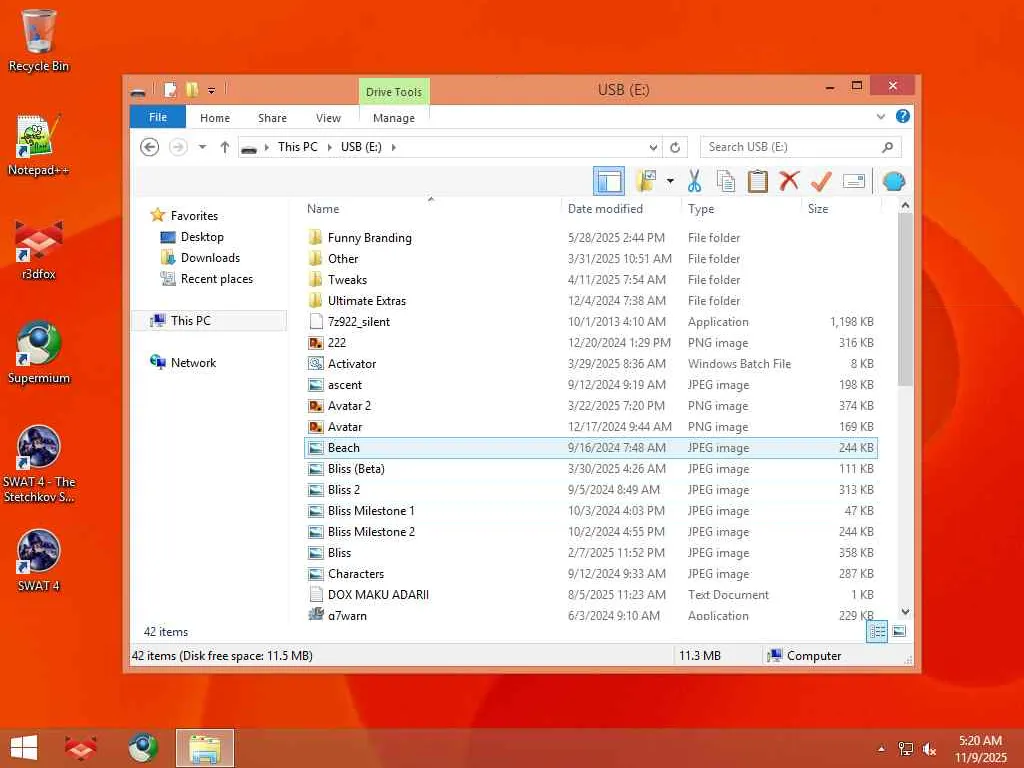This screenshot has height=768, width=1024.
Task: Open the File ribbon tab
Action: point(158,118)
